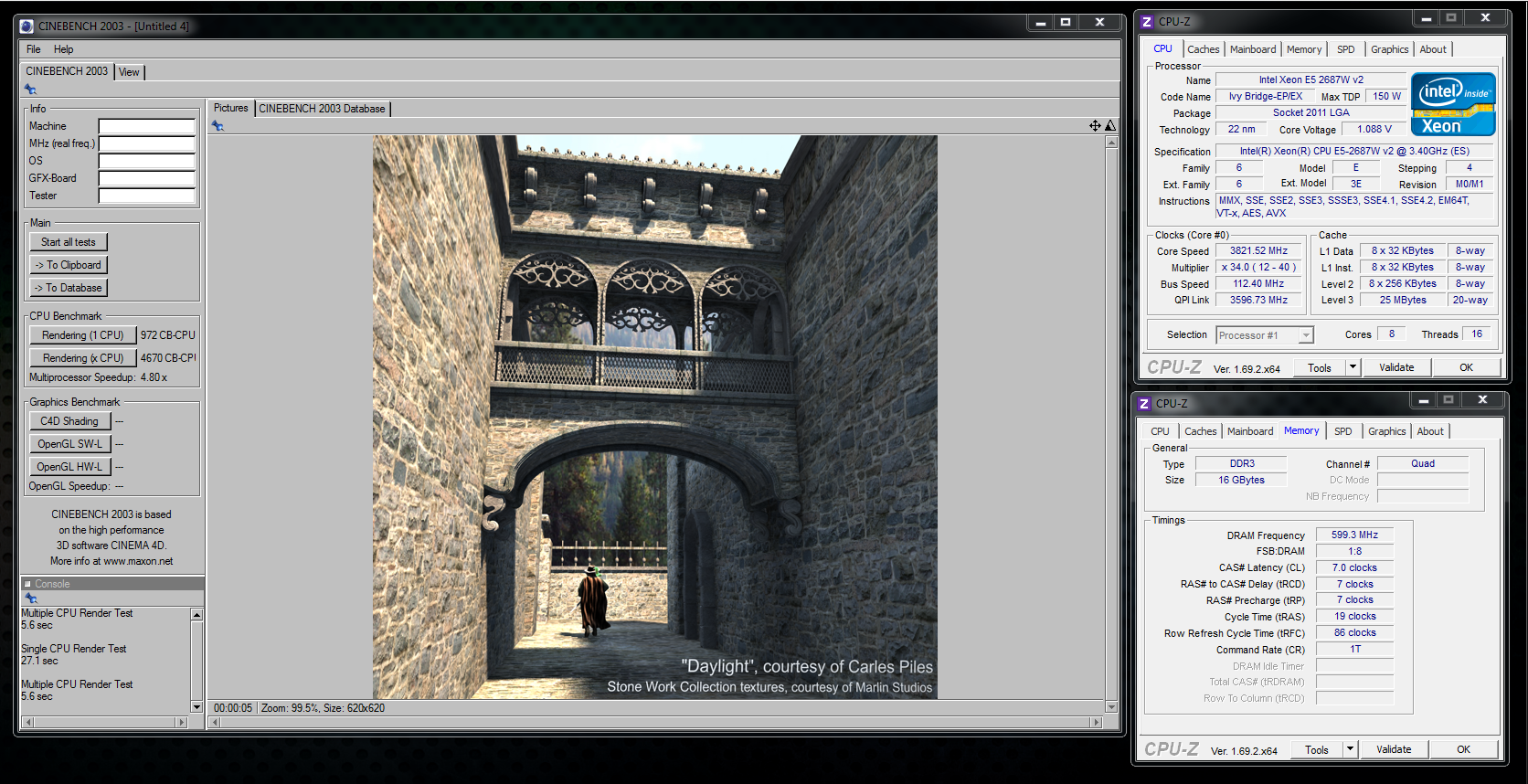Click the '3821.52 MHz' core speed value
The height and width of the screenshot is (784, 1528).
(x=1258, y=250)
